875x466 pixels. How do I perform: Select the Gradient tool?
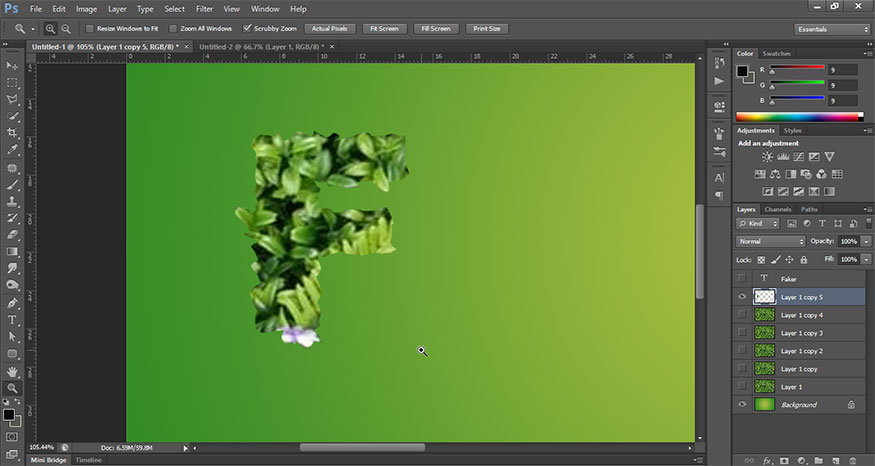[x=12, y=252]
